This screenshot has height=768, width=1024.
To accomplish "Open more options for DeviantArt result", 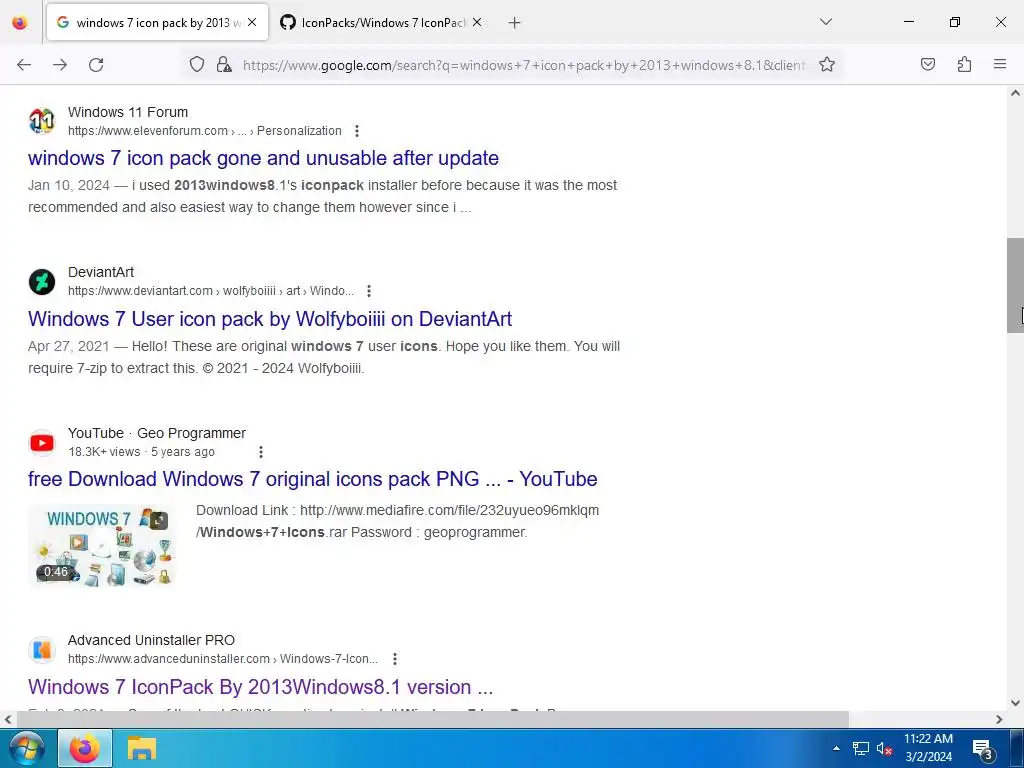I will [369, 291].
